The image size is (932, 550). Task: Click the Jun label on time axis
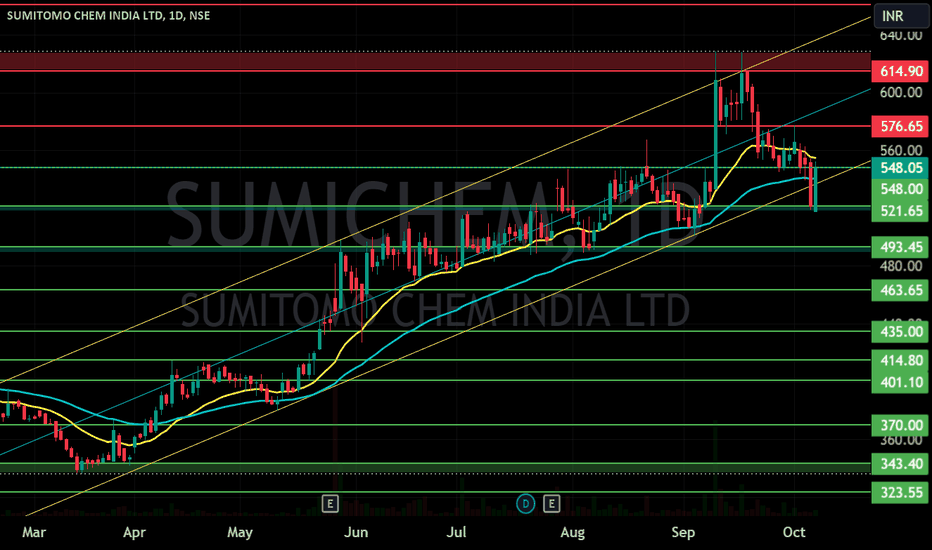[x=356, y=532]
